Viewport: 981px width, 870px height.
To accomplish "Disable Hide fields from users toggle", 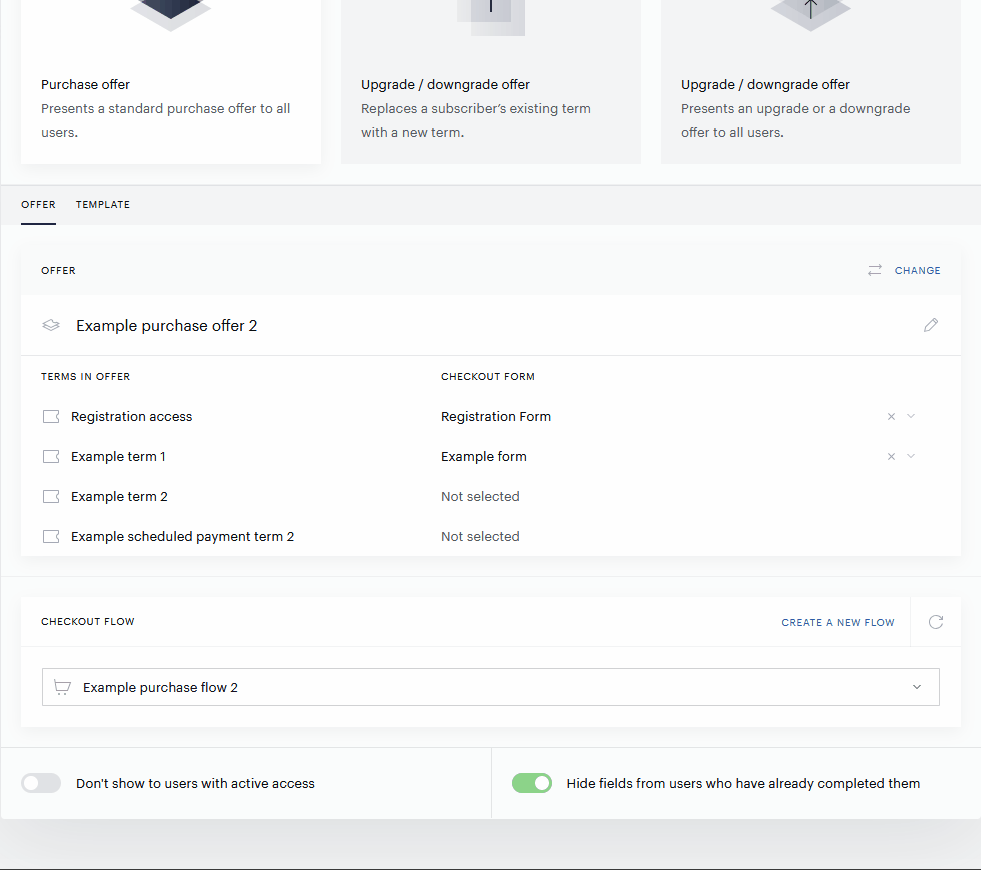I will click(x=532, y=783).
